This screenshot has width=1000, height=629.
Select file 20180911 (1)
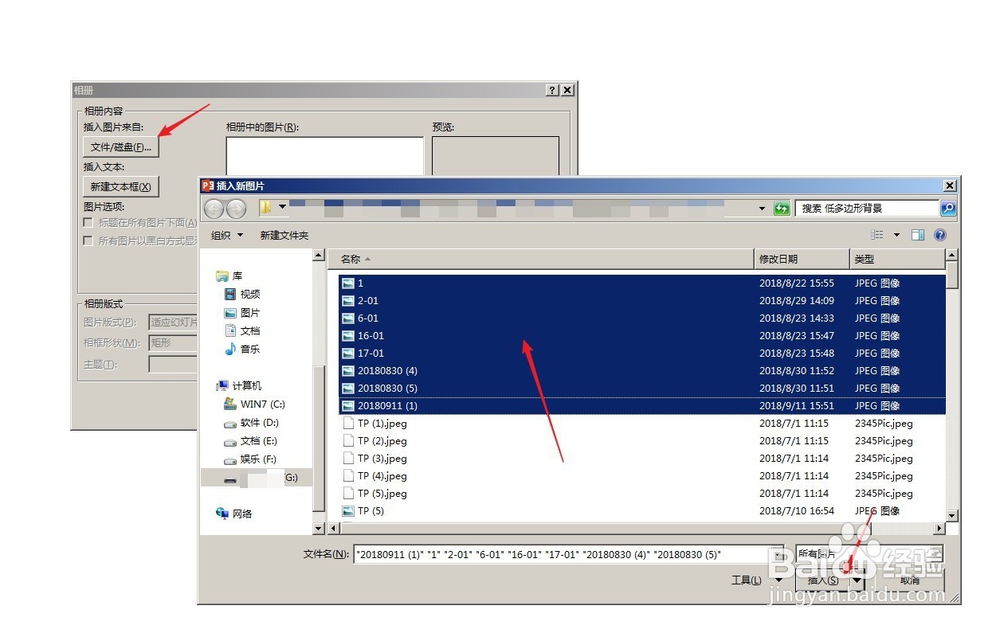pyautogui.click(x=642, y=406)
